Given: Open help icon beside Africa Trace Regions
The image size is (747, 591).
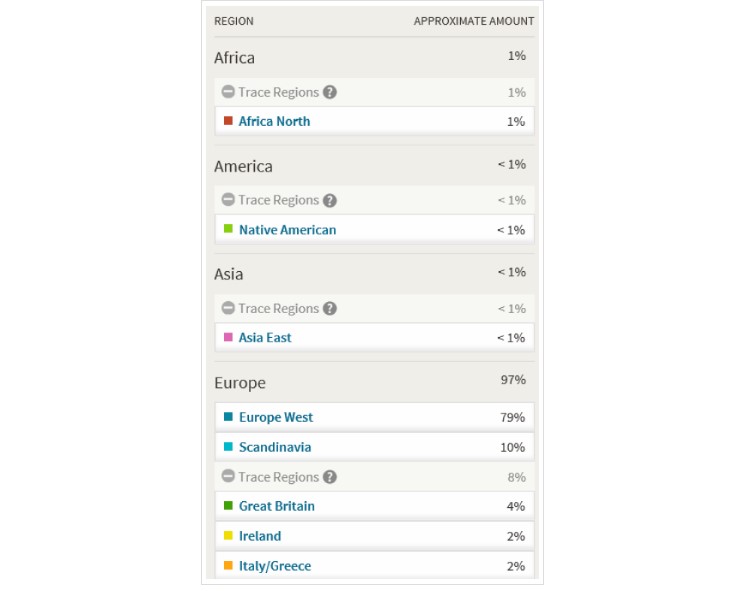Looking at the screenshot, I should [330, 92].
